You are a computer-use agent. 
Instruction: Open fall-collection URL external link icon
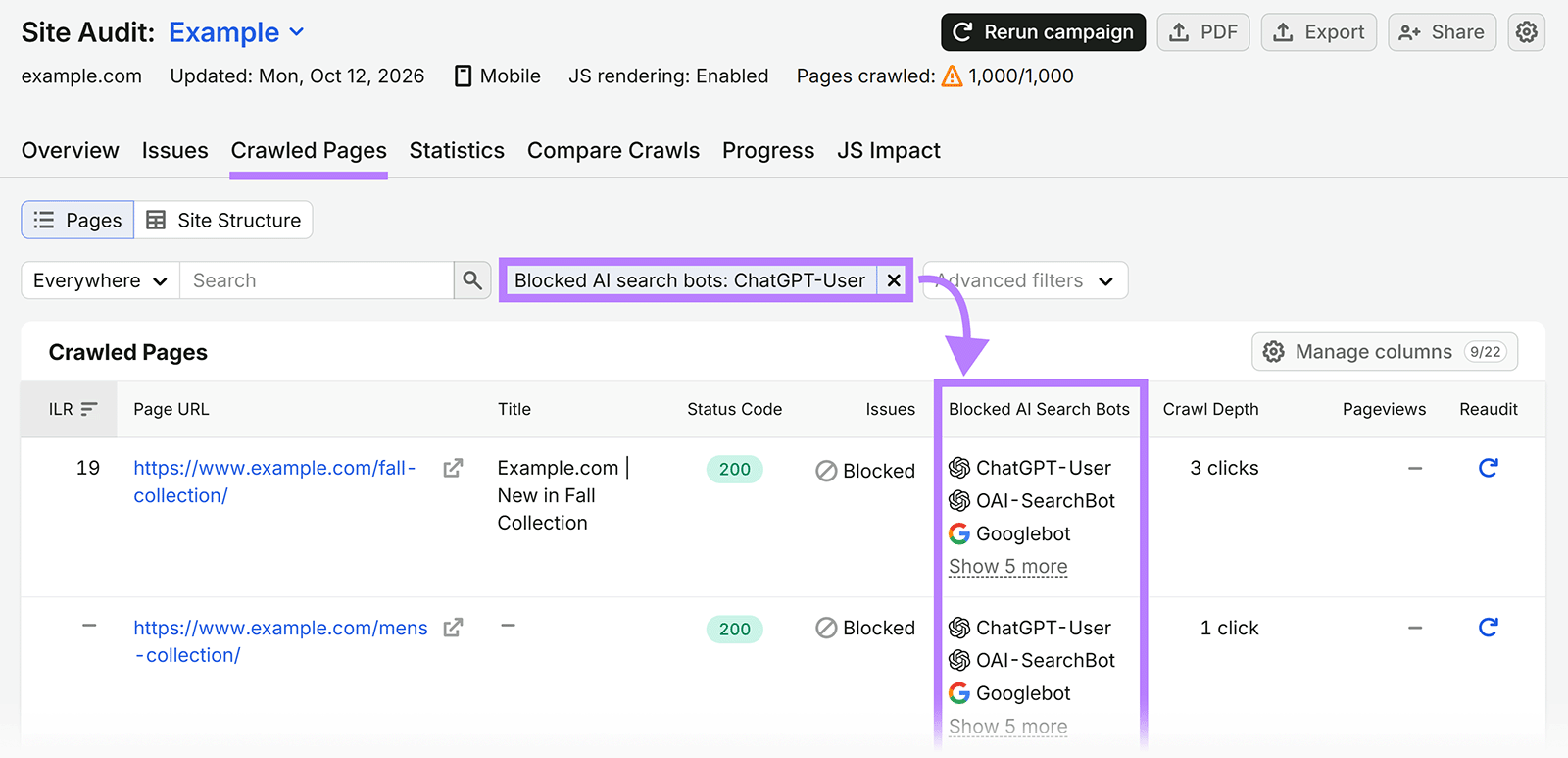click(453, 469)
